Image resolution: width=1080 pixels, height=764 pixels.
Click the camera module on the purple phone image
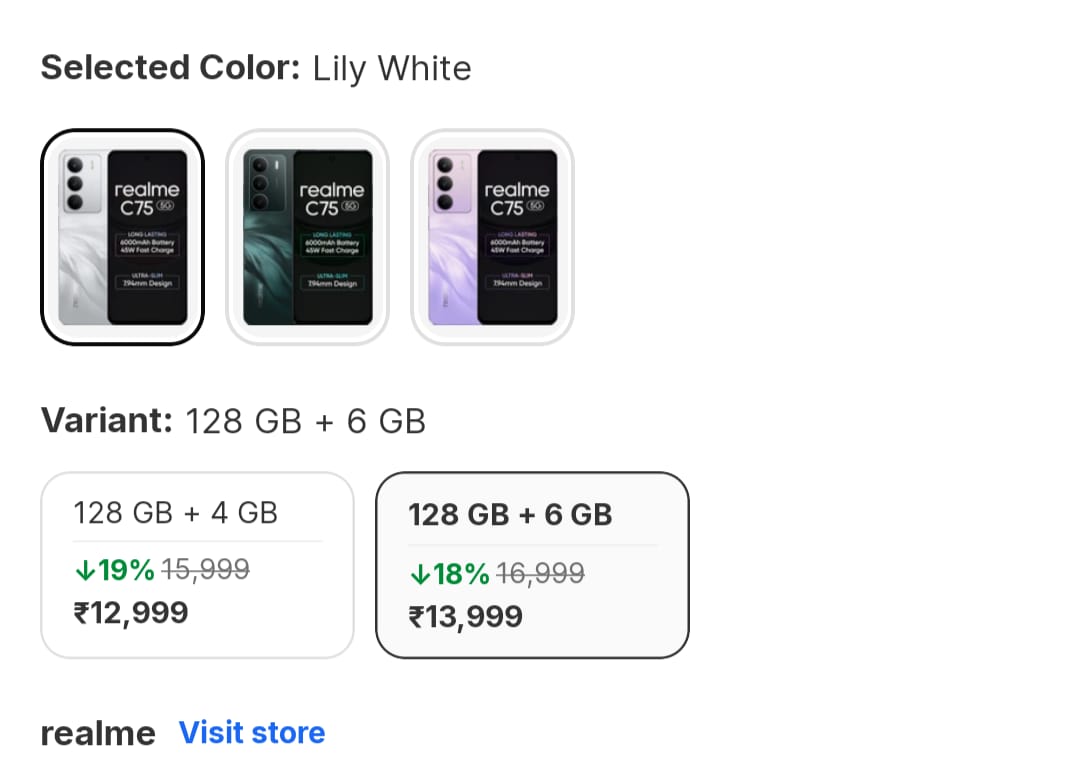tap(443, 182)
